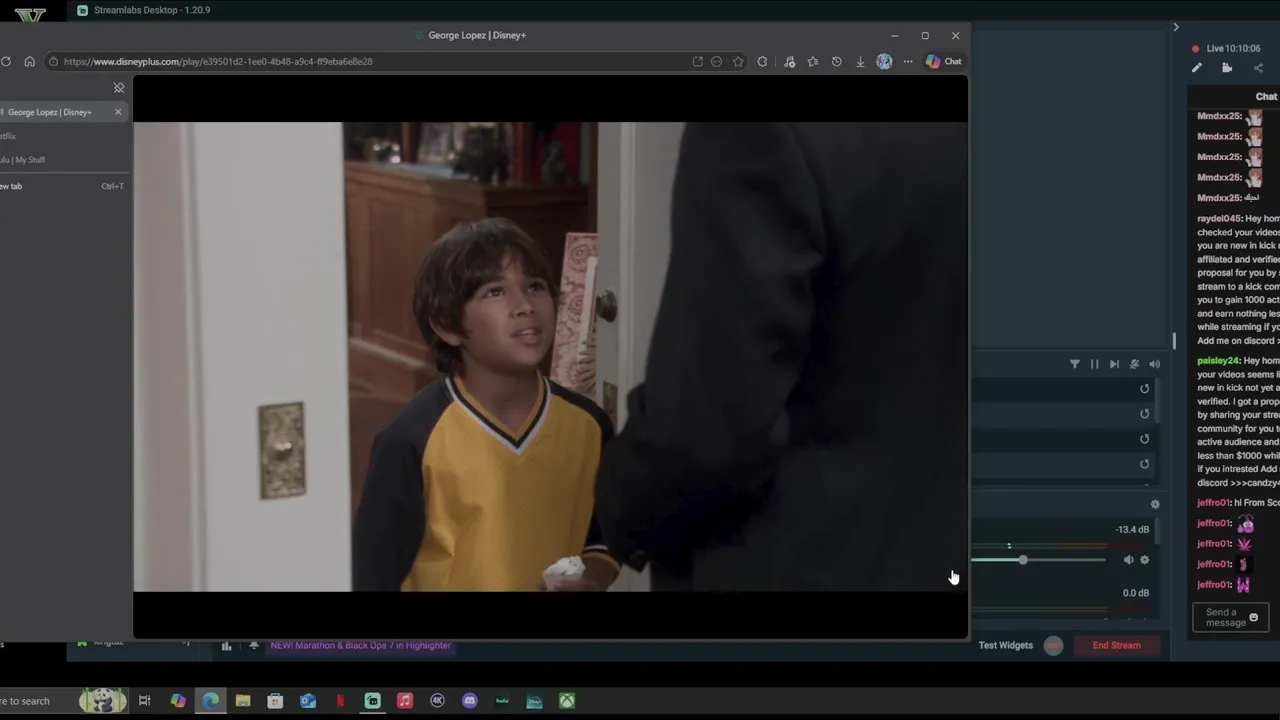Mute the audio source at -13.4 dB
Viewport: 1280px width, 720px height.
click(1129, 560)
